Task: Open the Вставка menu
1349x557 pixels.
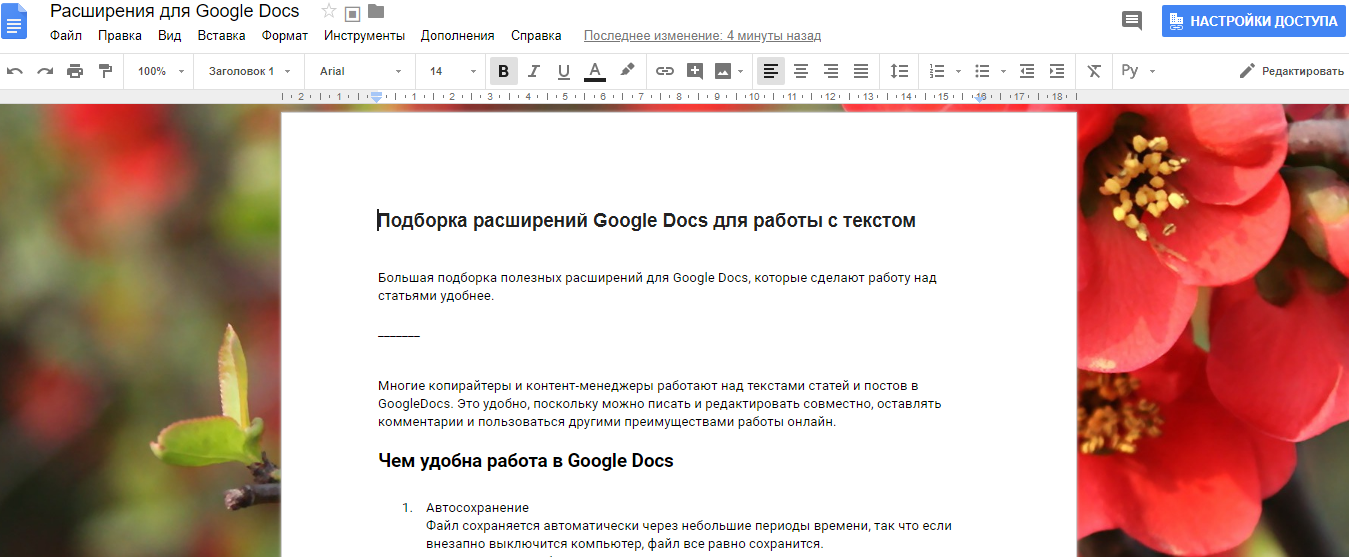Action: (221, 35)
